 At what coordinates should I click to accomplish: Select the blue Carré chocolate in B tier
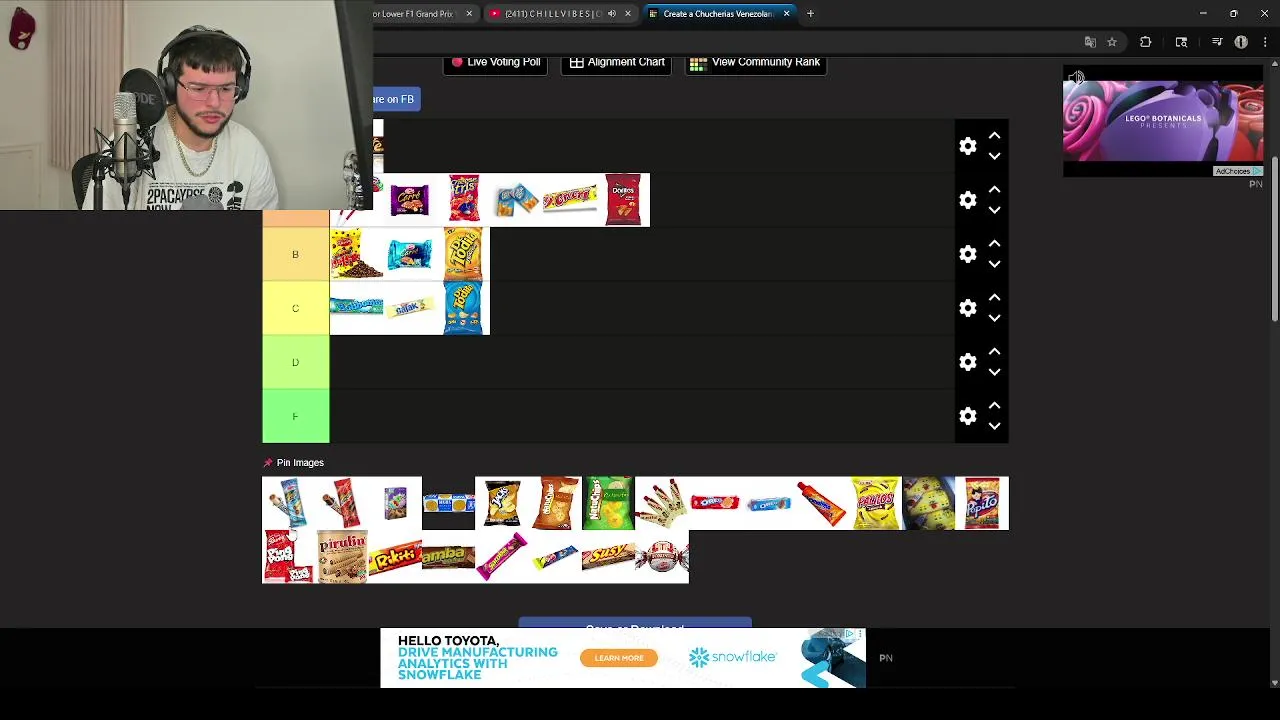(x=410, y=254)
